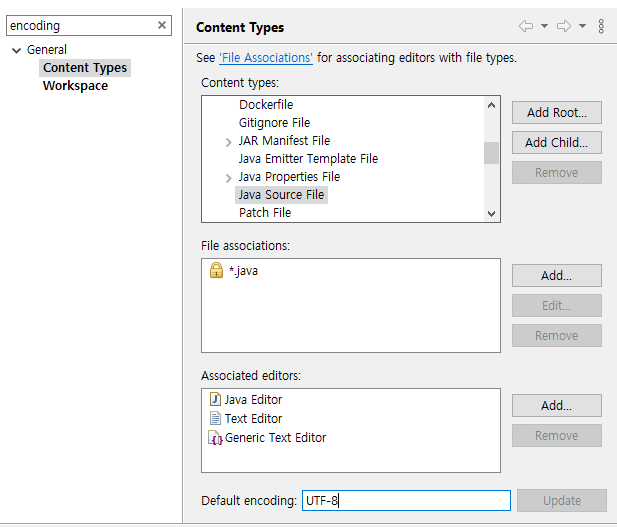Select Content Types in the preferences tree
Image resolution: width=617 pixels, height=527 pixels.
coord(85,68)
